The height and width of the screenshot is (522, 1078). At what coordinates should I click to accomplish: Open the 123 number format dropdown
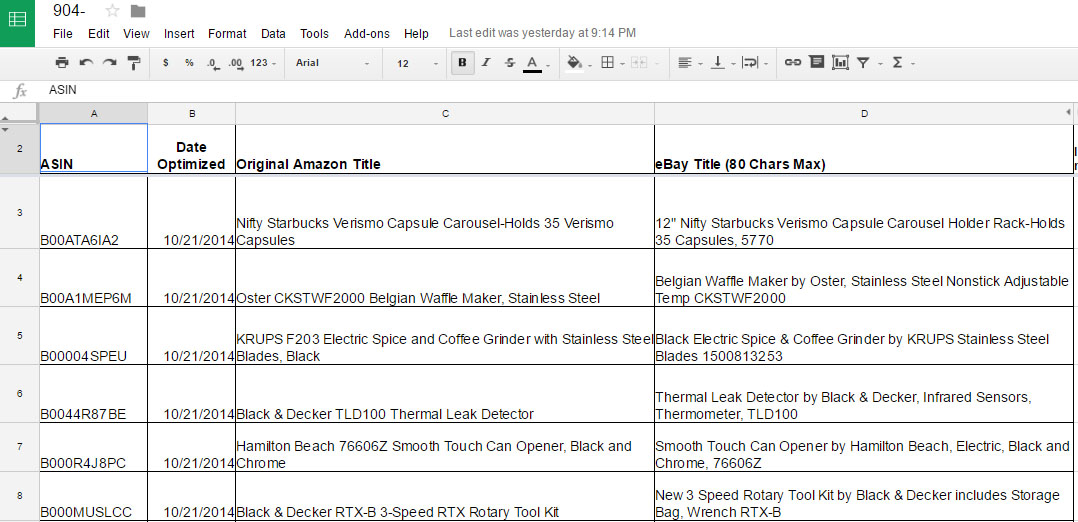264,63
